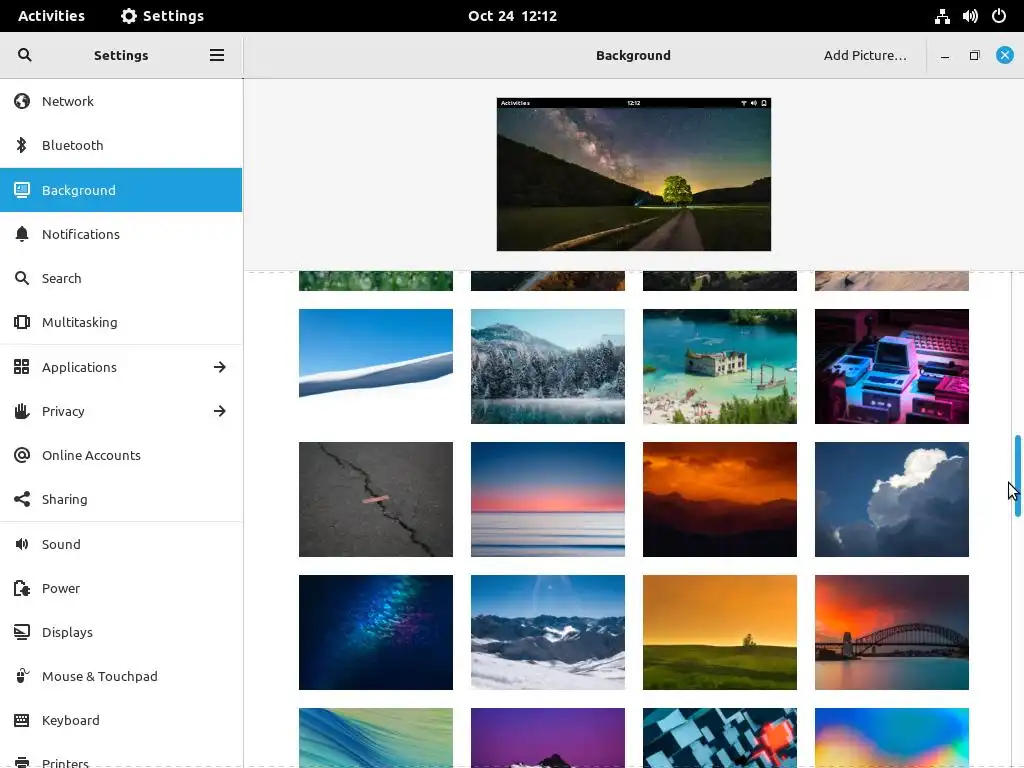This screenshot has width=1024, height=768.
Task: Open network status icon in top bar
Action: coord(942,16)
